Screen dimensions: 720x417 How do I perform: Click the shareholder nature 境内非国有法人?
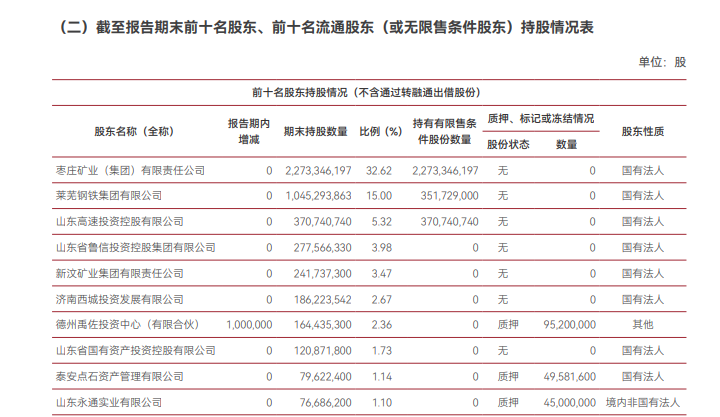[x=643, y=403]
